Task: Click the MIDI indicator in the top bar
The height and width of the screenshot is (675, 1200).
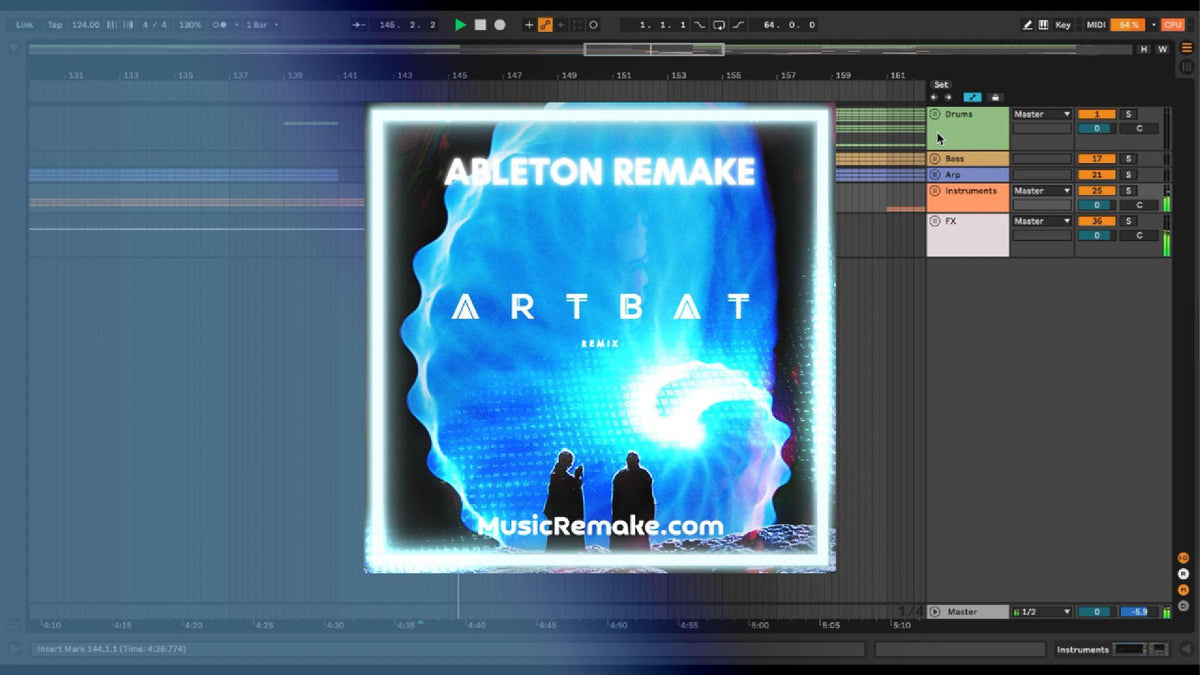Action: [x=1097, y=25]
